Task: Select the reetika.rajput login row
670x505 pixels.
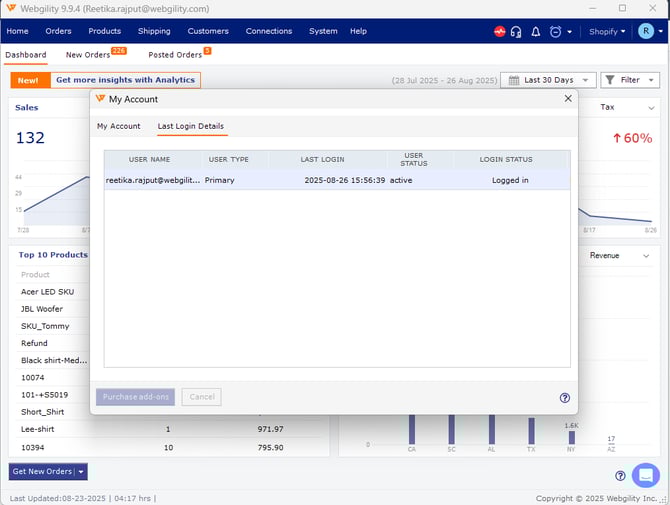Action: coord(337,180)
